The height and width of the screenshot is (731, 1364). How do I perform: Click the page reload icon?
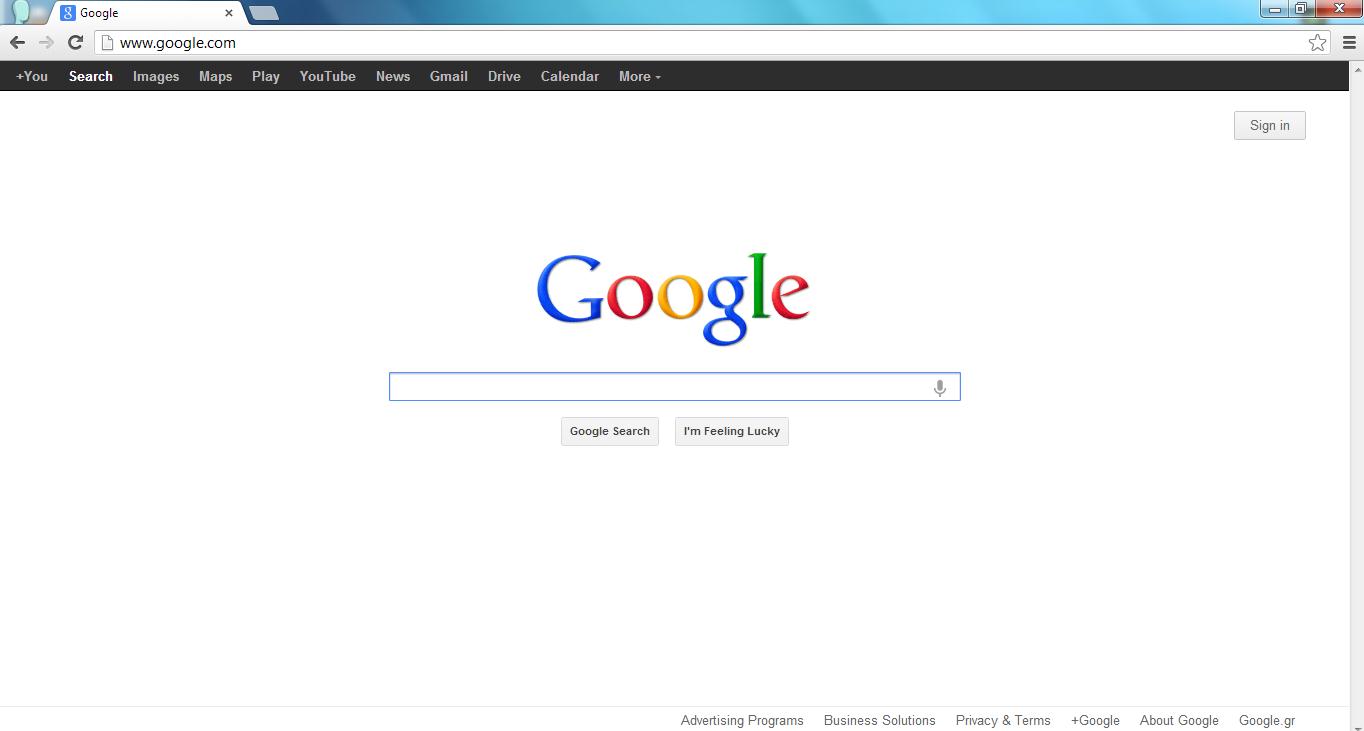[75, 43]
